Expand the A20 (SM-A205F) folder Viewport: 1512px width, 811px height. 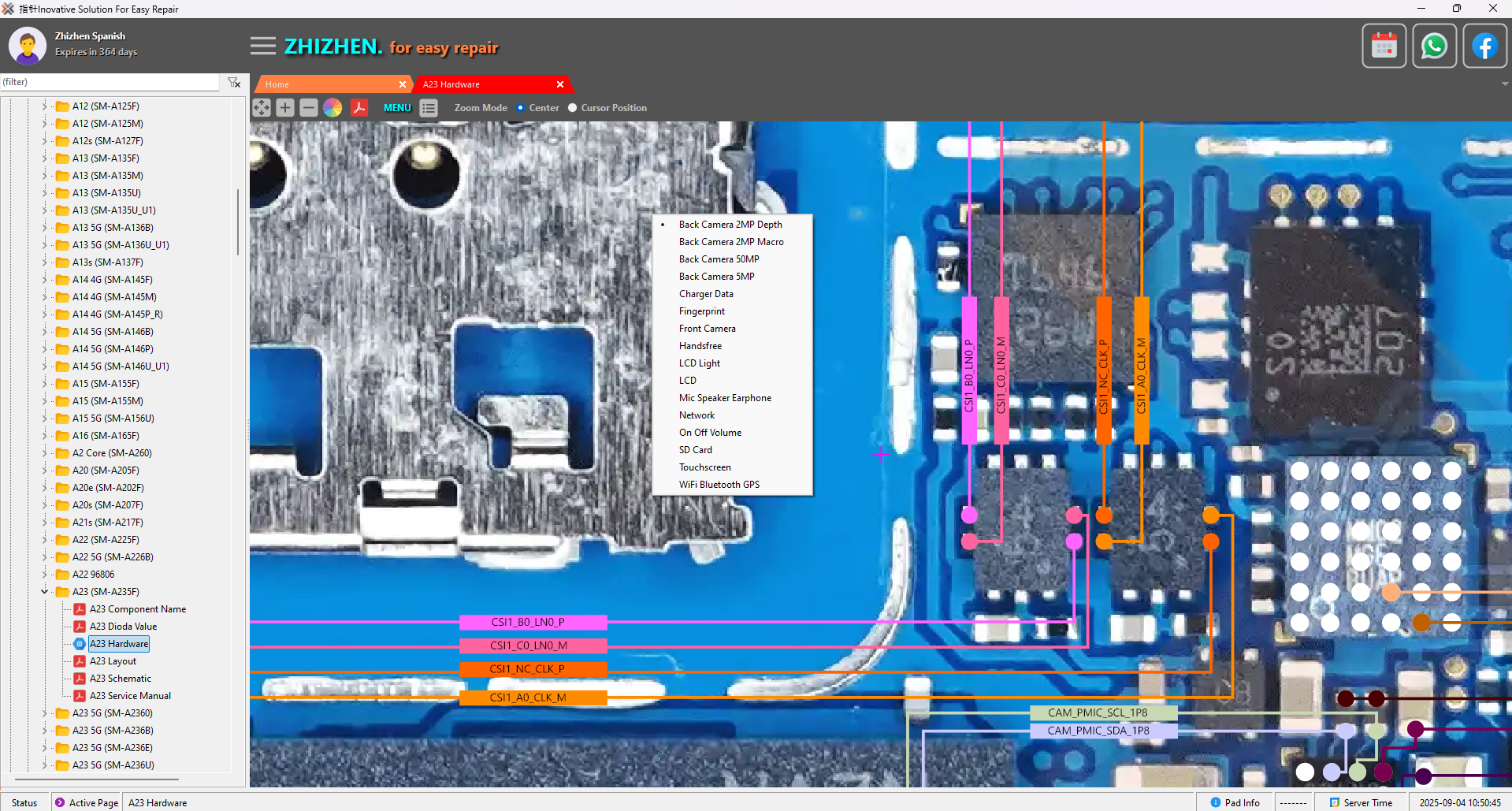coord(45,471)
